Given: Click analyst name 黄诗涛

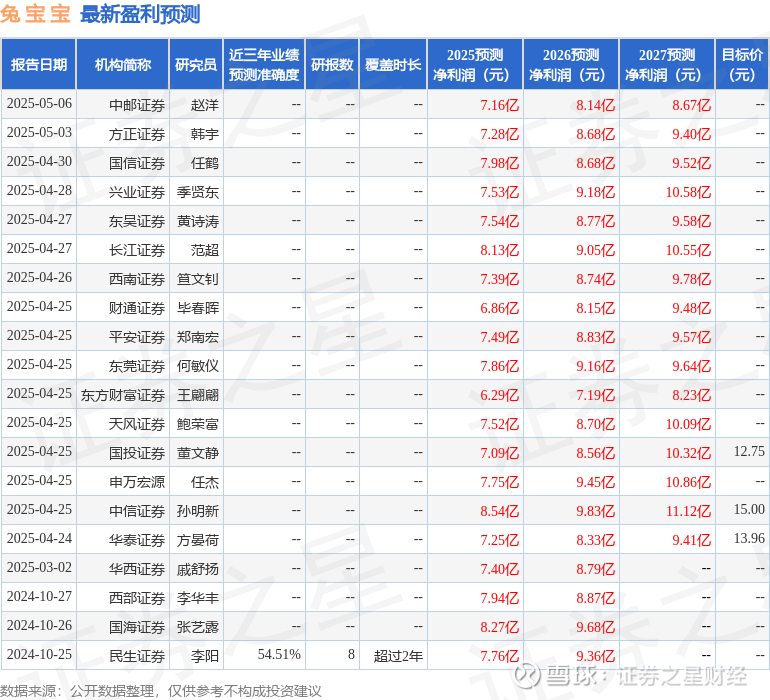Looking at the screenshot, I should coord(198,221).
